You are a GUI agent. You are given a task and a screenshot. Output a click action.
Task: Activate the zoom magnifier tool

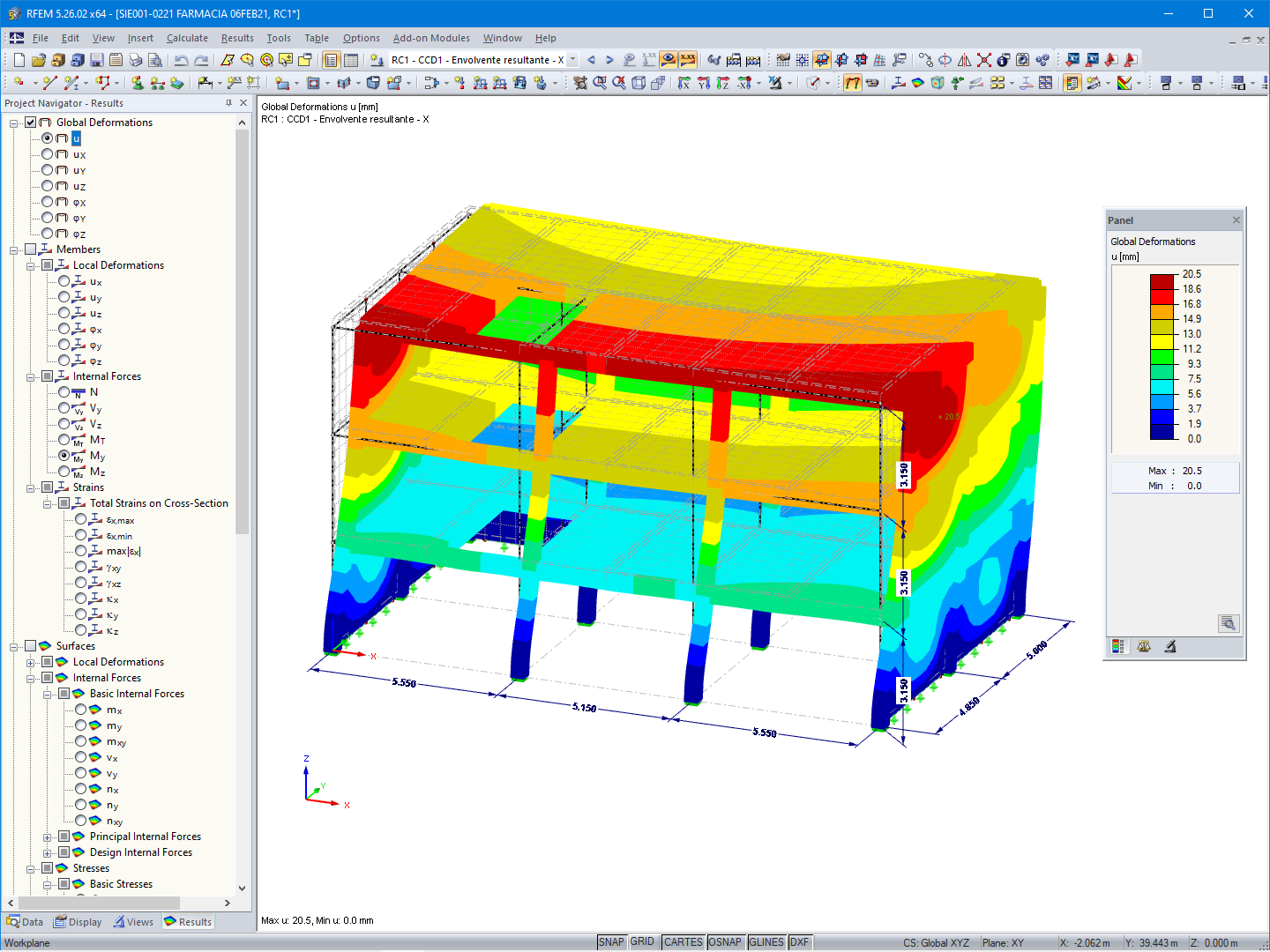[600, 83]
